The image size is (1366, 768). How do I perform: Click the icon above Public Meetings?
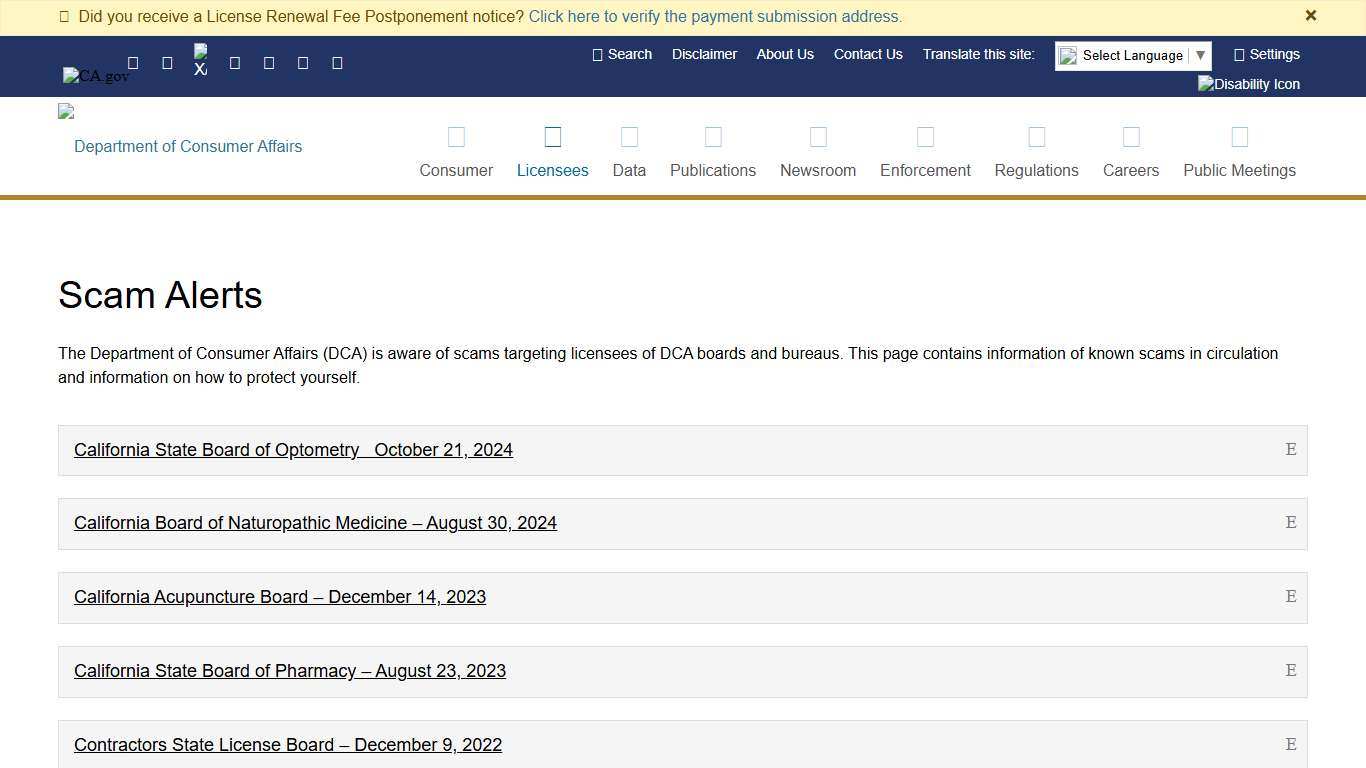coord(1239,137)
